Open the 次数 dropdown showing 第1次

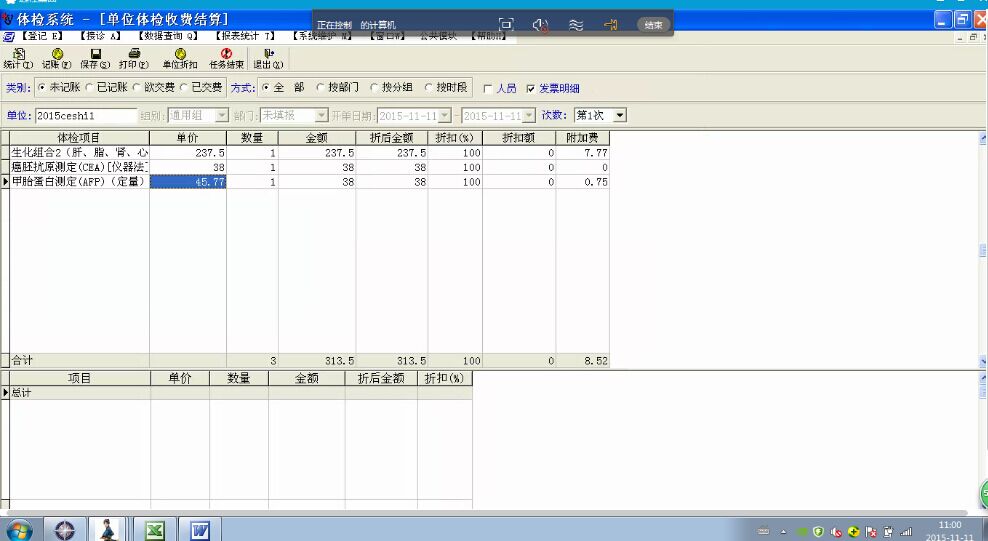pyautogui.click(x=620, y=115)
